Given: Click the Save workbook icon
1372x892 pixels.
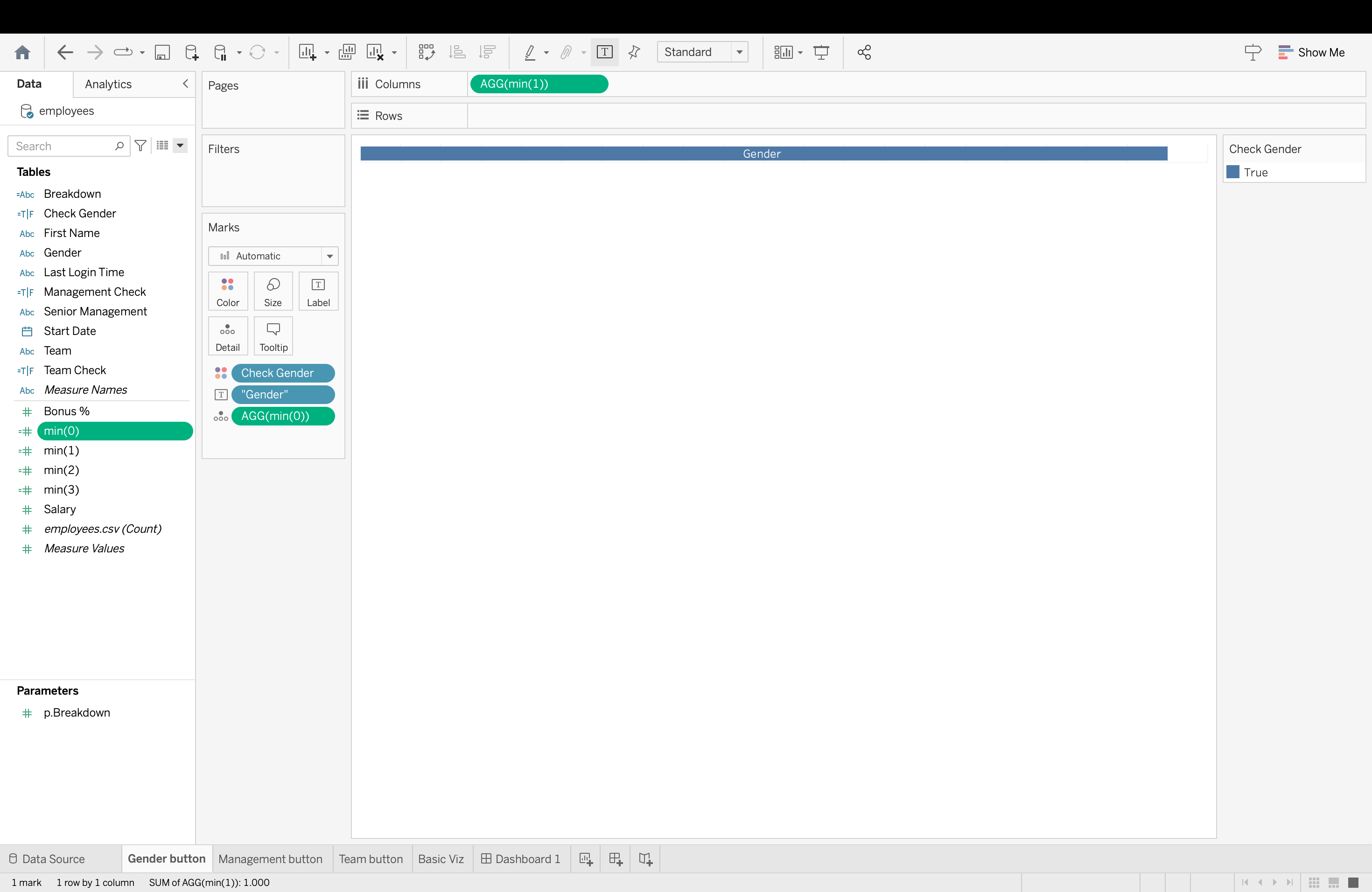Looking at the screenshot, I should pos(162,52).
